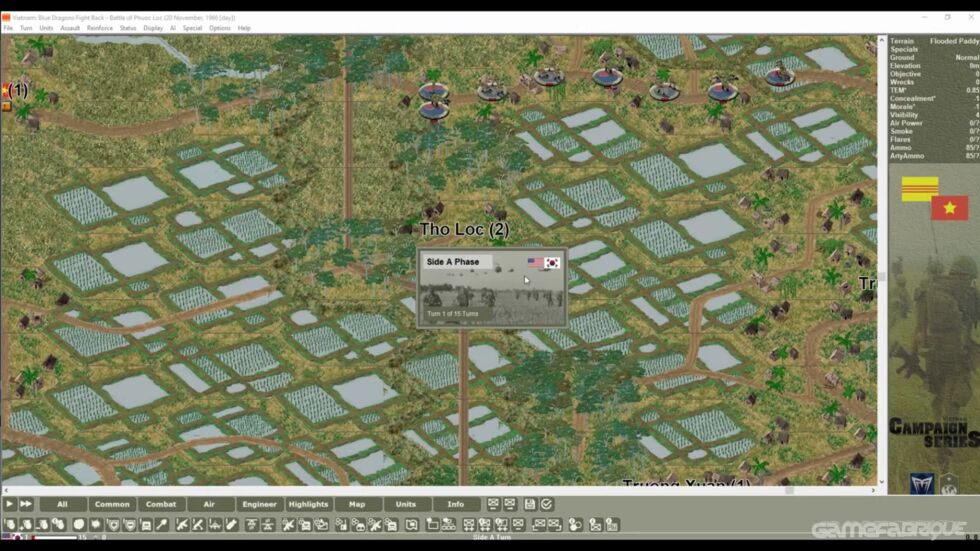The height and width of the screenshot is (551, 980).
Task: Click the US flag in the phase popup
Action: click(536, 262)
